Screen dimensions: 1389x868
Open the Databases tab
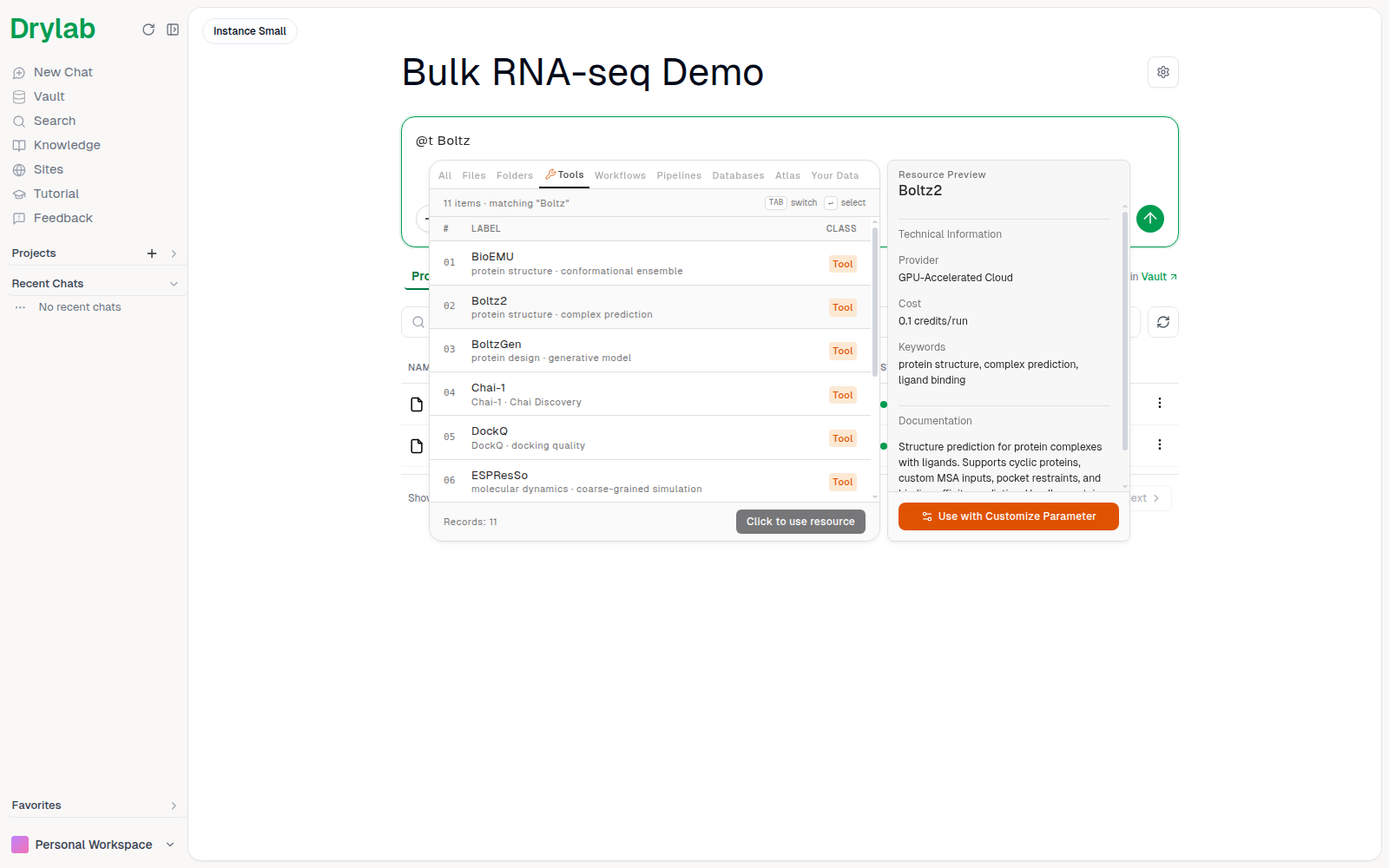point(738,175)
